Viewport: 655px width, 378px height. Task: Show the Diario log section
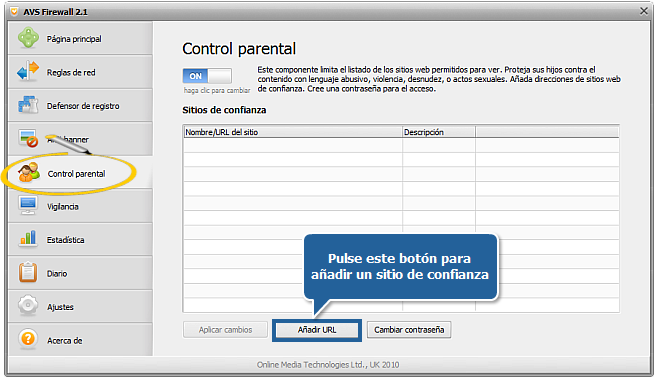(x=80, y=273)
